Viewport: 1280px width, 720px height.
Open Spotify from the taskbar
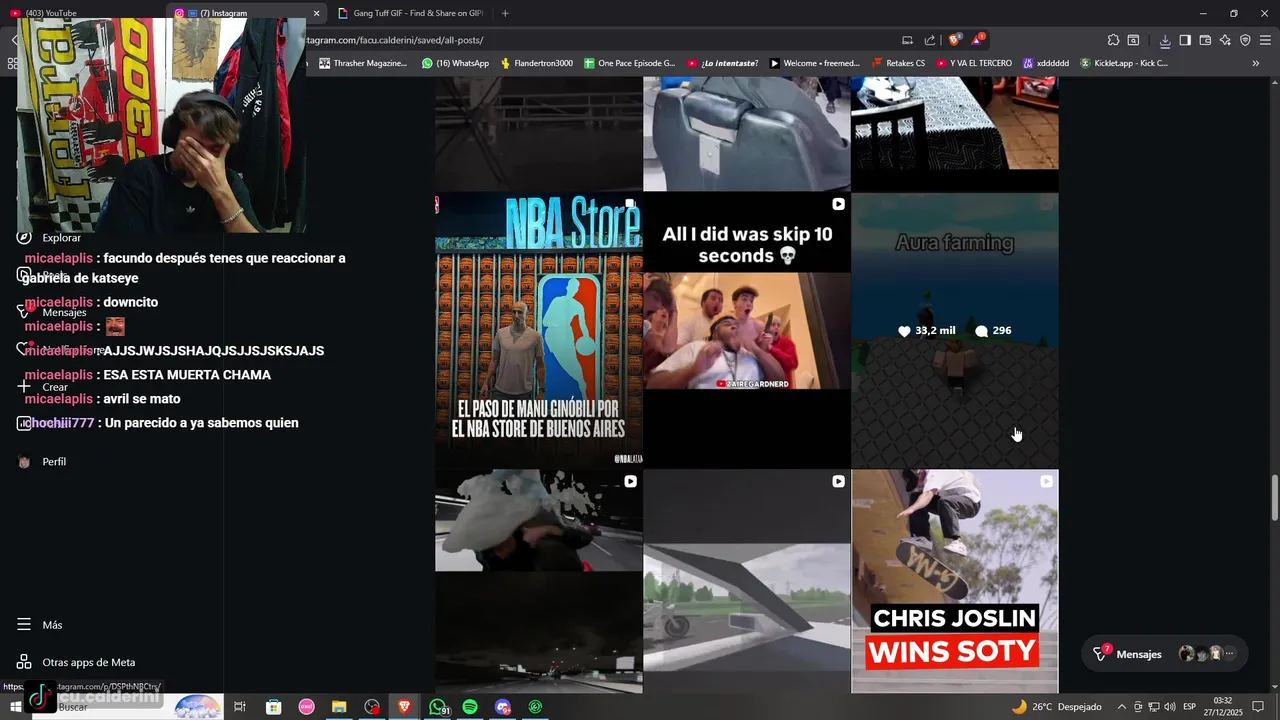470,707
